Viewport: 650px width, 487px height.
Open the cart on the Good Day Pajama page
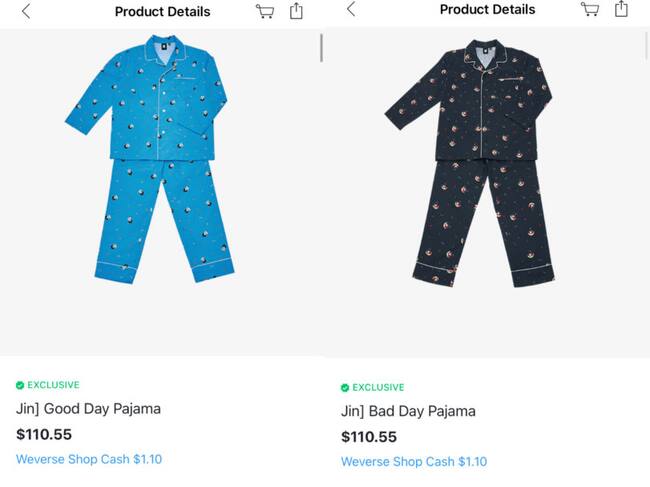pyautogui.click(x=265, y=11)
